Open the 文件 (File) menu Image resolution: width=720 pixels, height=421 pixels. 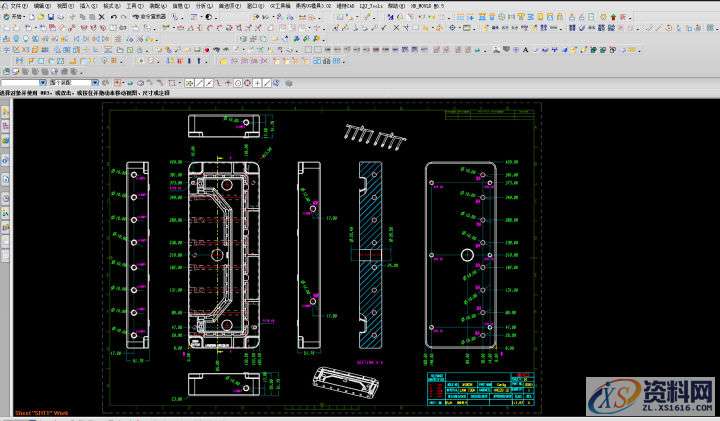click(17, 5)
